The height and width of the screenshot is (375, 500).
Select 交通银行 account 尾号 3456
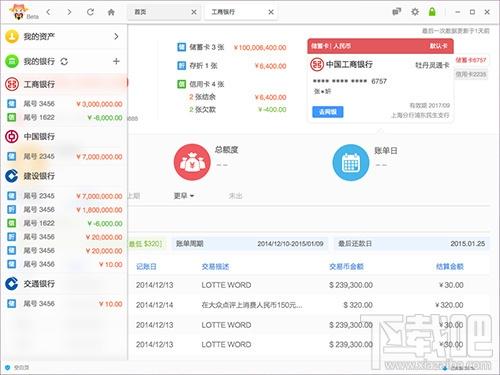tap(64, 304)
